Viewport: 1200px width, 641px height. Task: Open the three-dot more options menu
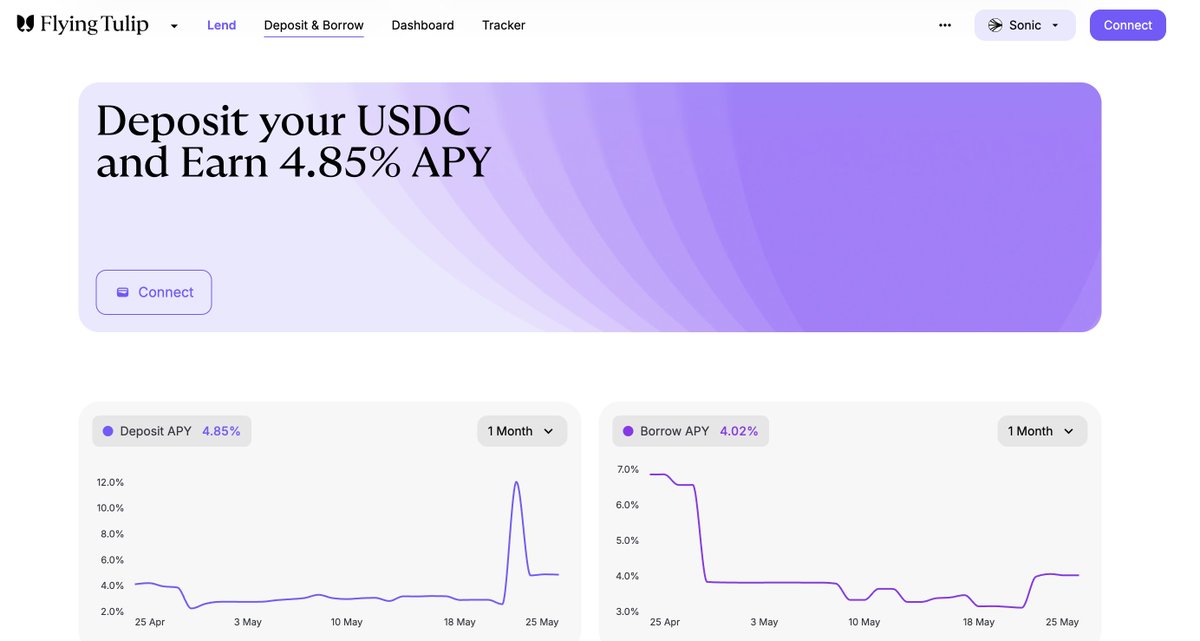[945, 25]
